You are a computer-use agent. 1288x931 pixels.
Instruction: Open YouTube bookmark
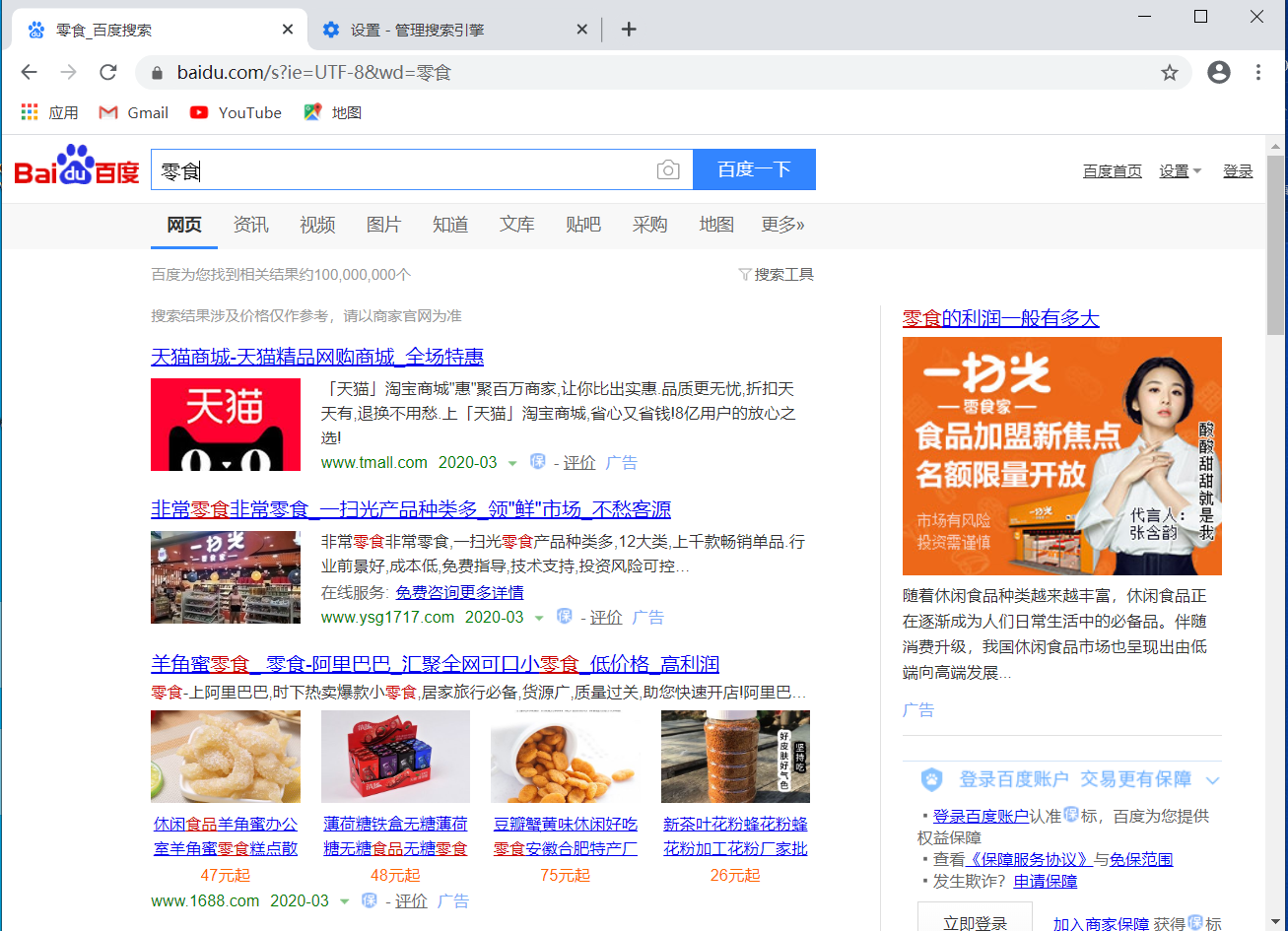[x=237, y=112]
